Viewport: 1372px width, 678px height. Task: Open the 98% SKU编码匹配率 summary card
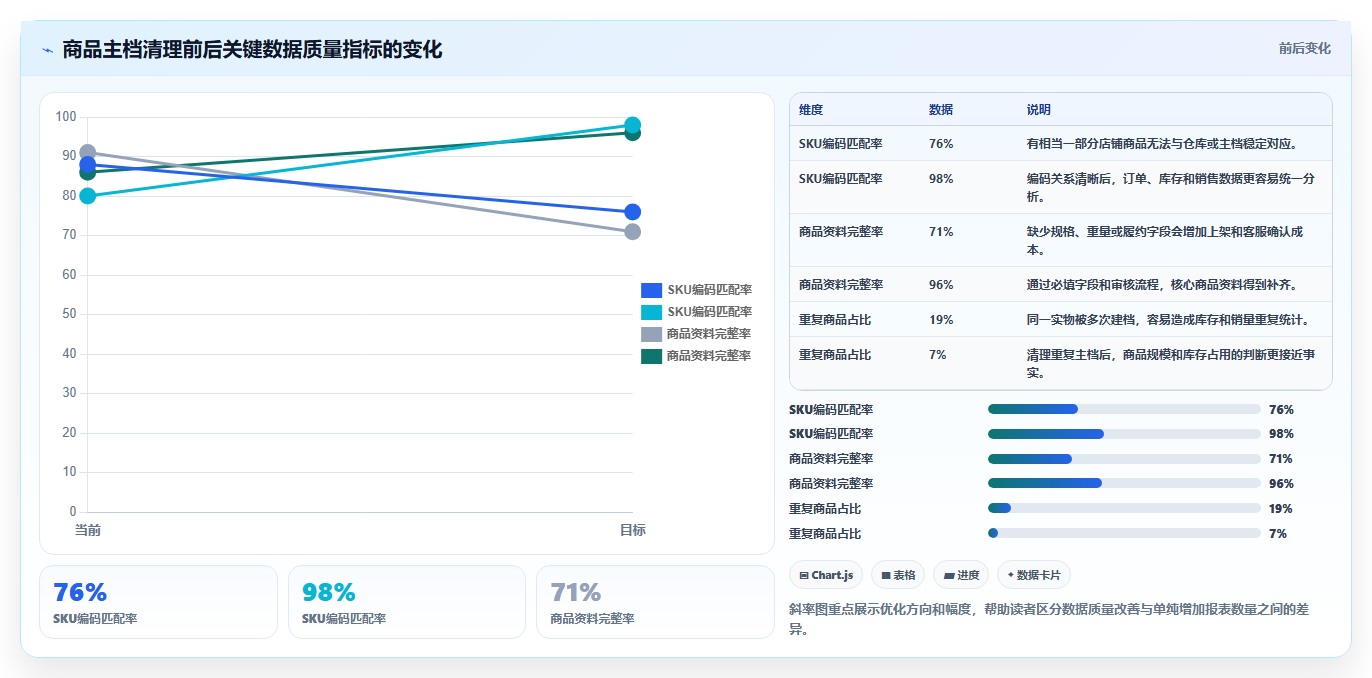[407, 602]
